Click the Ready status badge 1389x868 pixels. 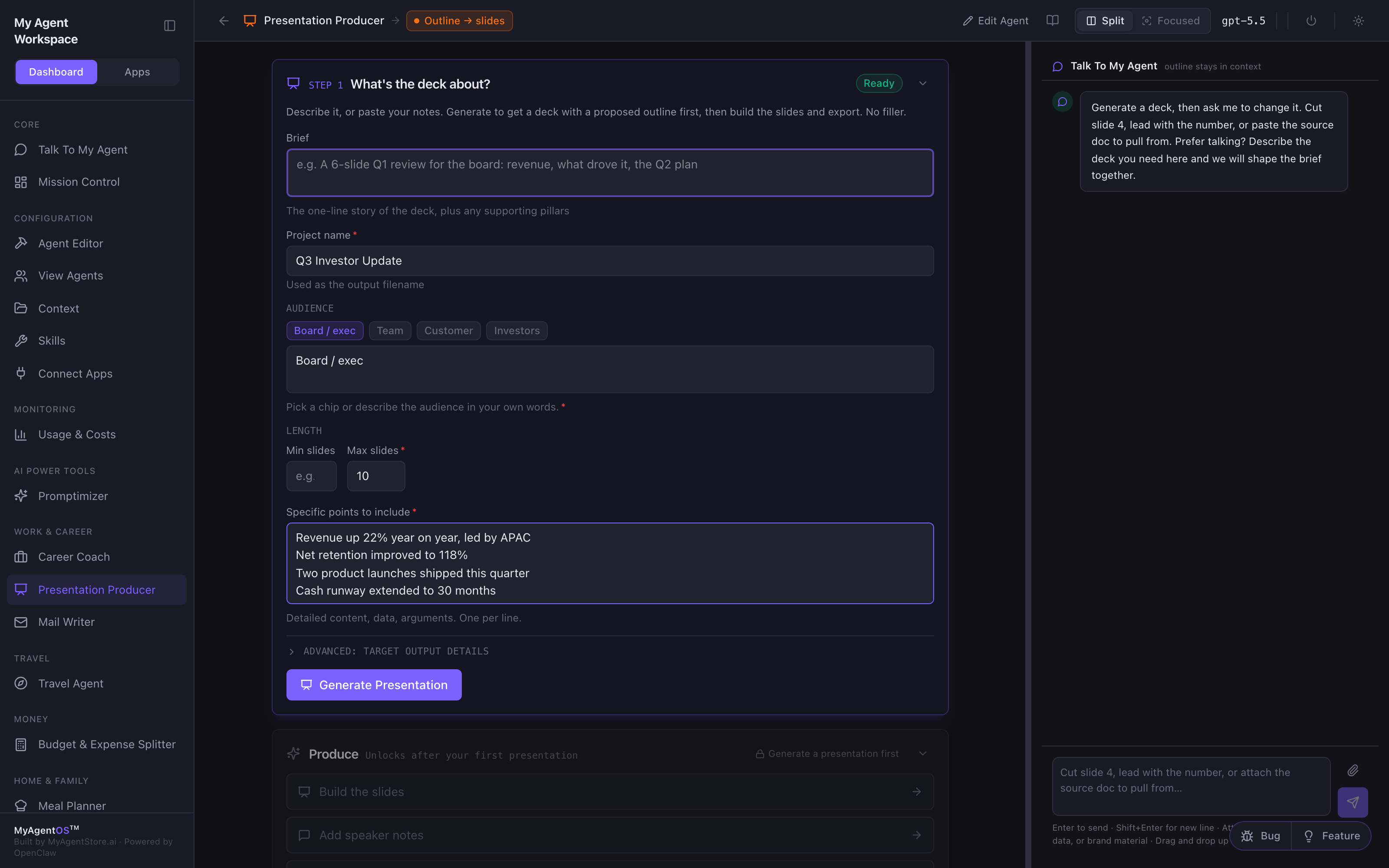(x=879, y=83)
